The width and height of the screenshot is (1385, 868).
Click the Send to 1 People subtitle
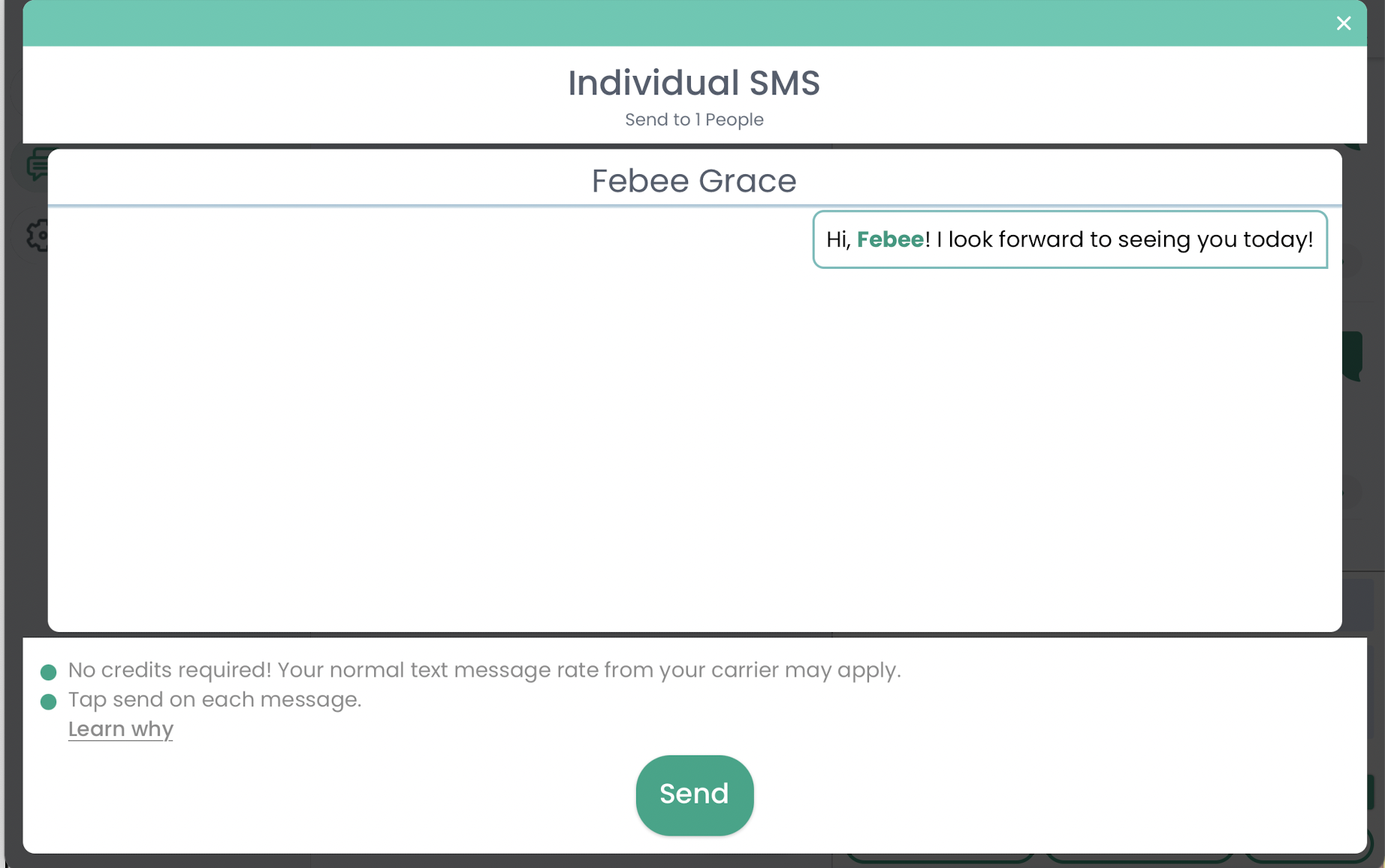[694, 120]
